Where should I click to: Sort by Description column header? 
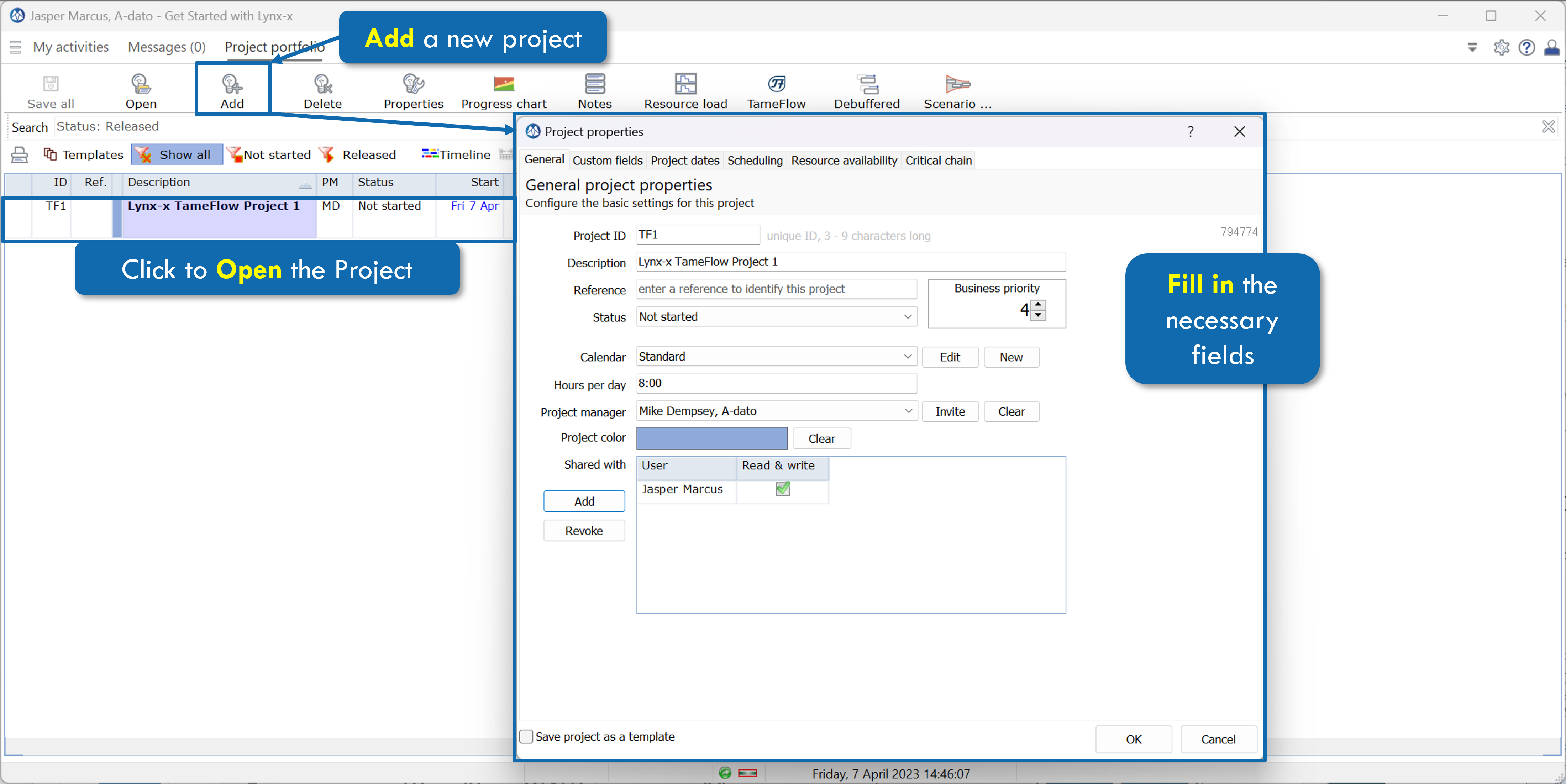click(x=219, y=182)
